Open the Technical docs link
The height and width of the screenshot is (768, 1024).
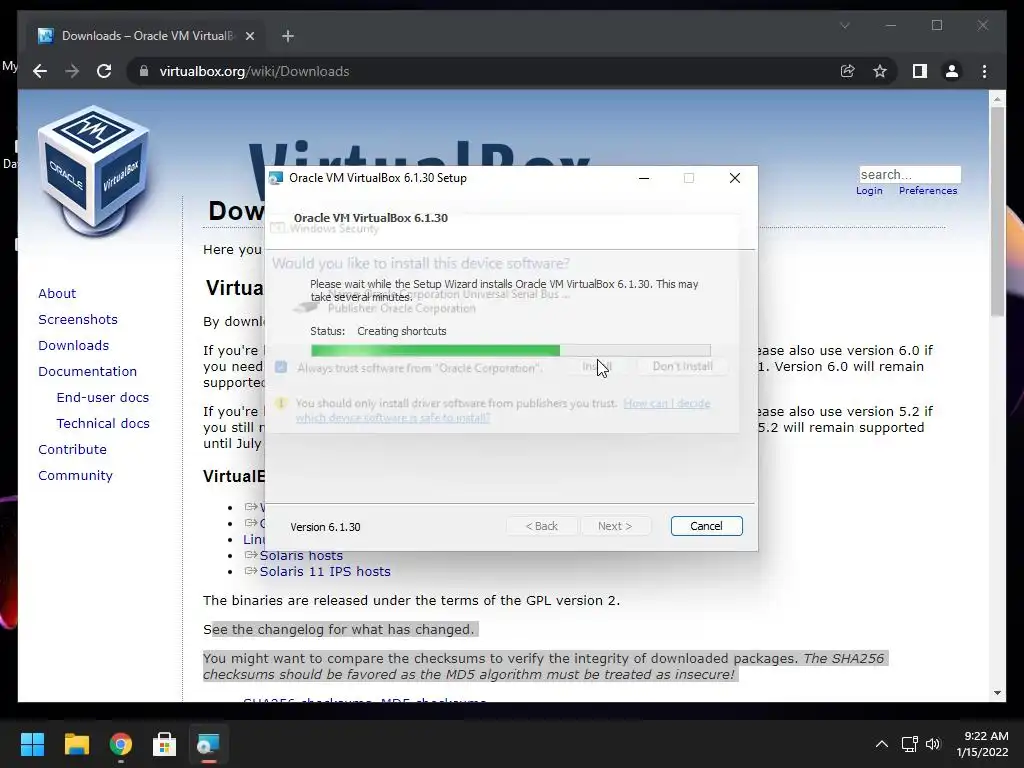(x=103, y=423)
